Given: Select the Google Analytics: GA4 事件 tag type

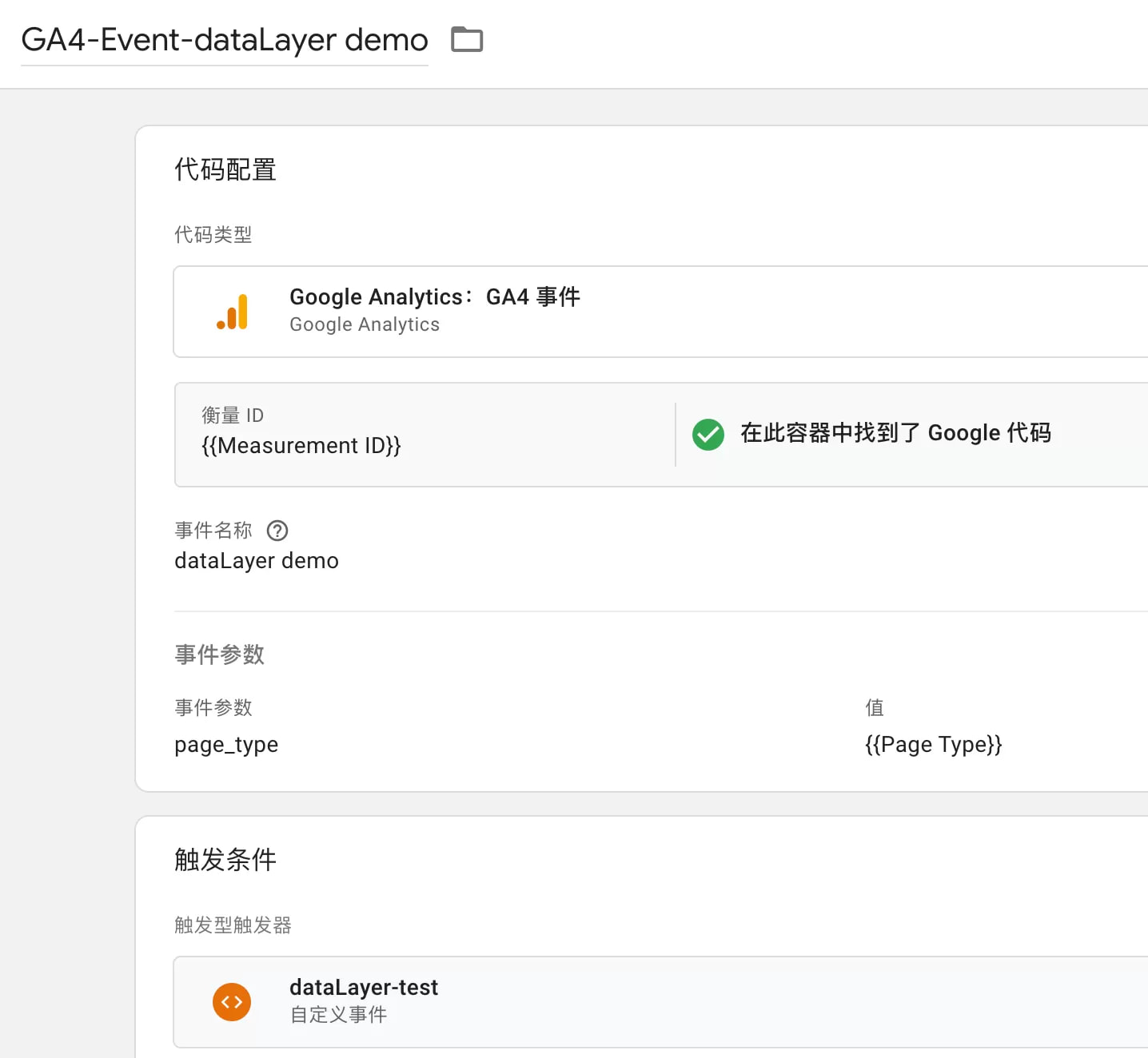Looking at the screenshot, I should (434, 297).
